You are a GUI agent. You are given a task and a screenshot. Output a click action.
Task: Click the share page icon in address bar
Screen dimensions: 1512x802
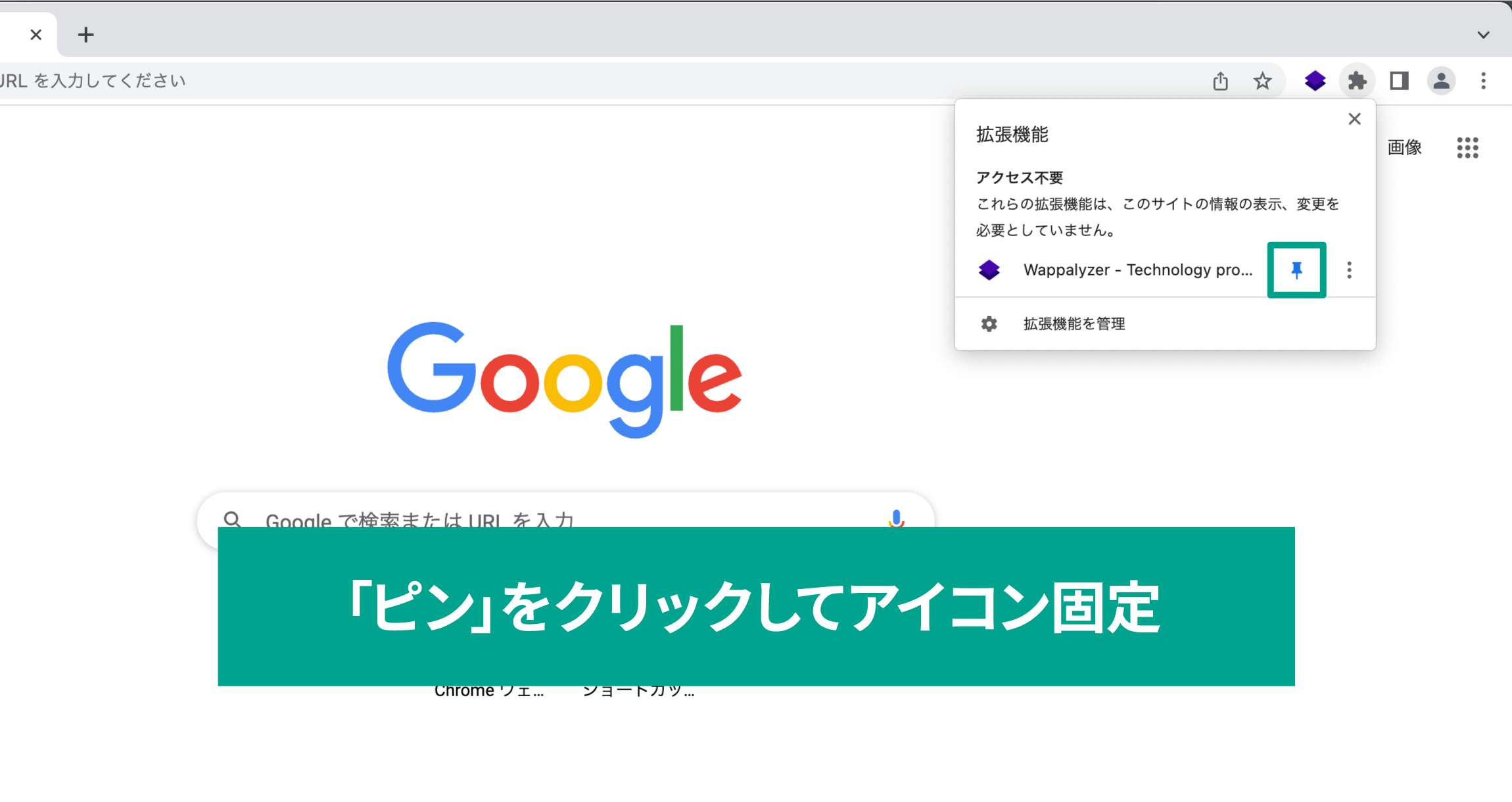[1220, 81]
